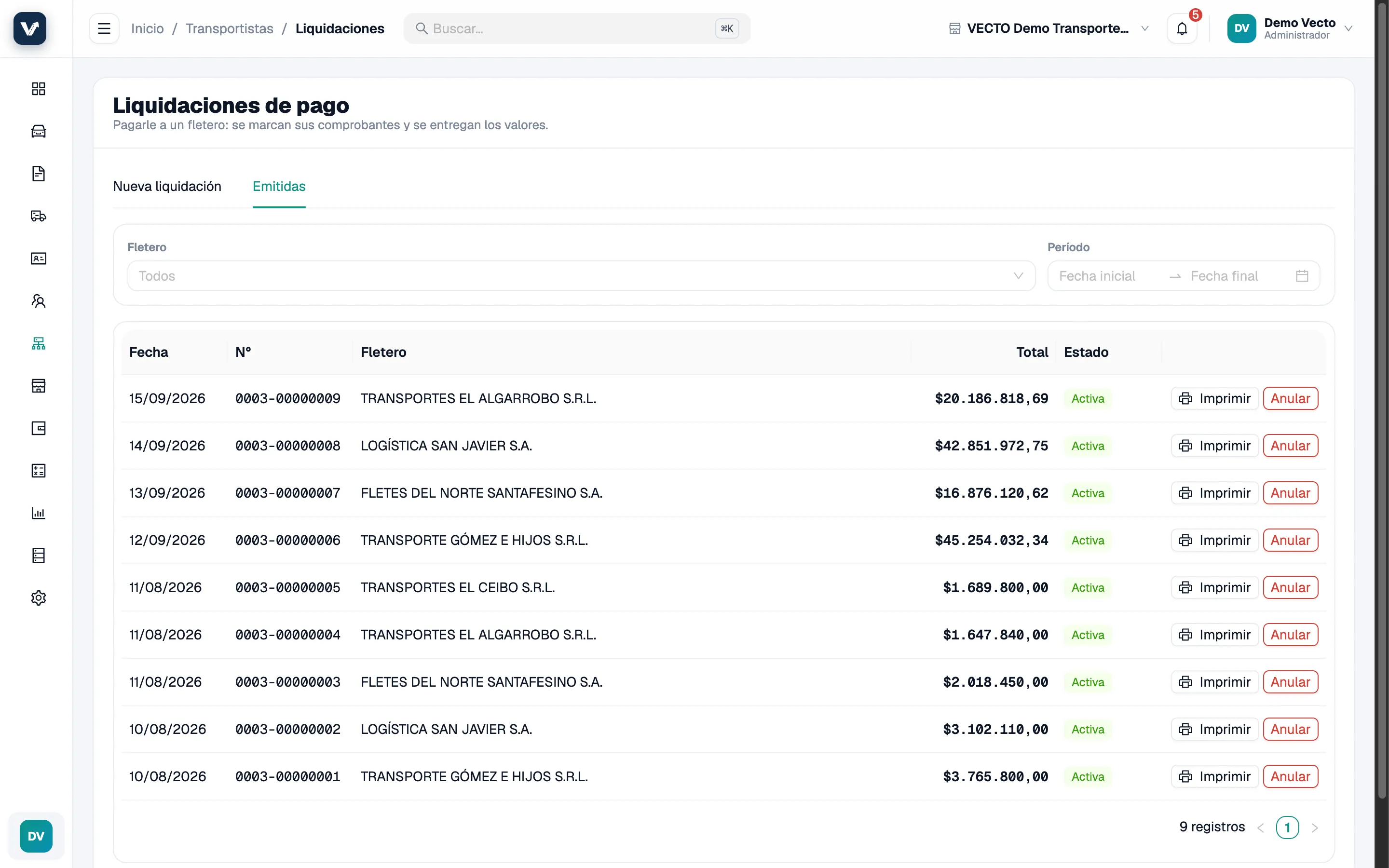1389x868 pixels.
Task: Open the settings gear icon in sidebar
Action: [39, 598]
